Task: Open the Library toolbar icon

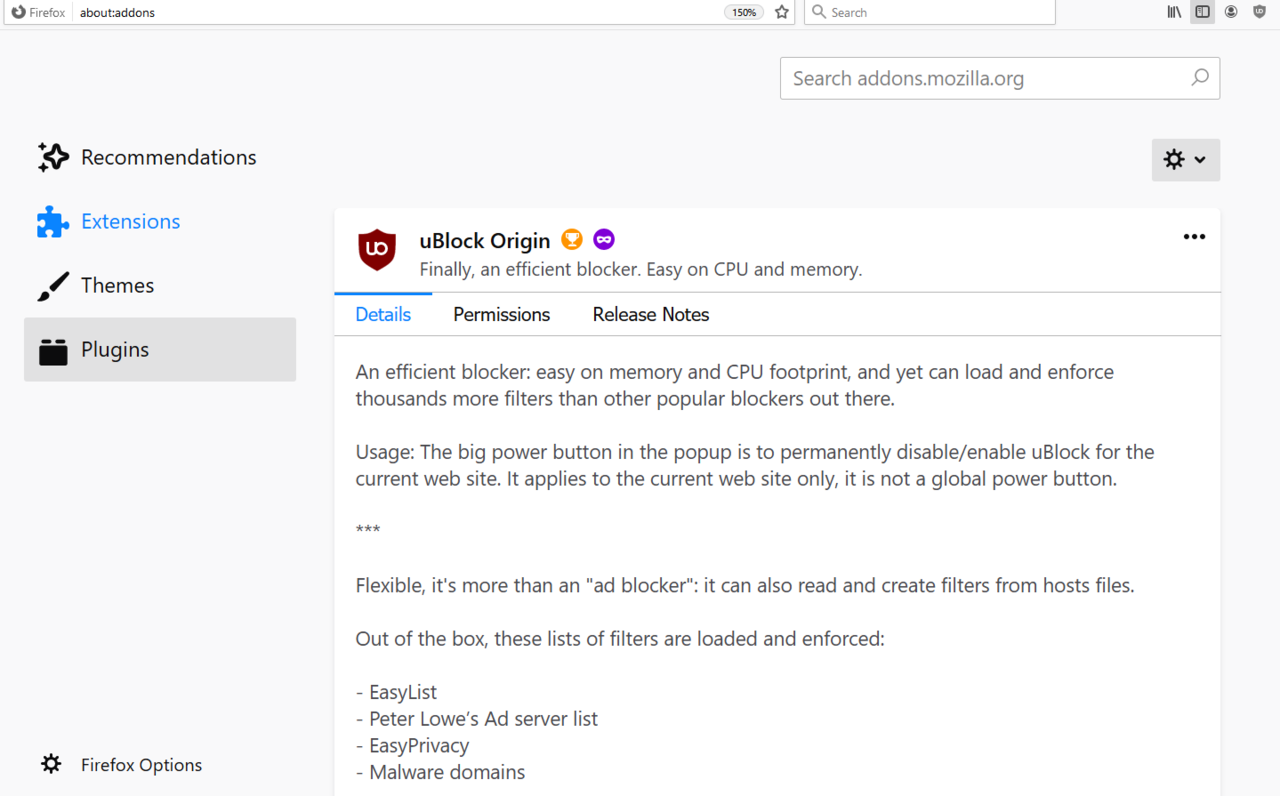Action: (x=1174, y=12)
